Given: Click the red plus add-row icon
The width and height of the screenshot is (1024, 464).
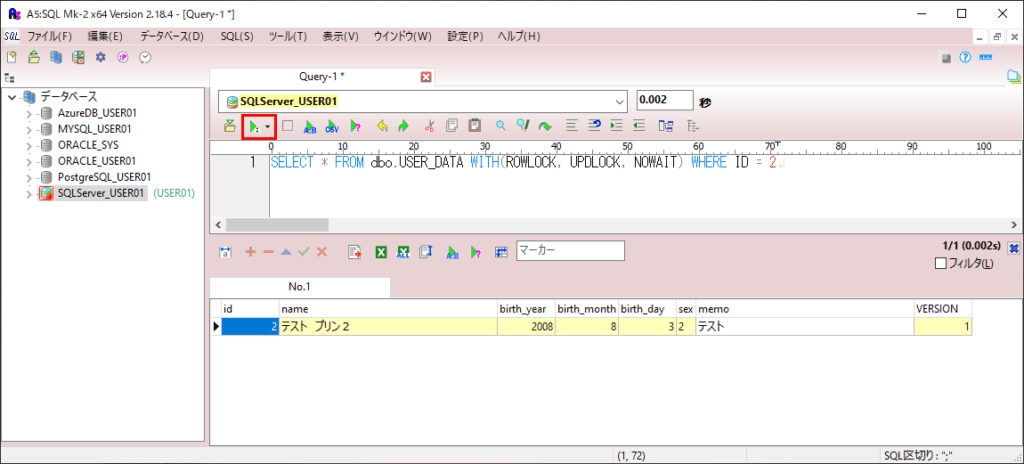Looking at the screenshot, I should click(x=250, y=252).
